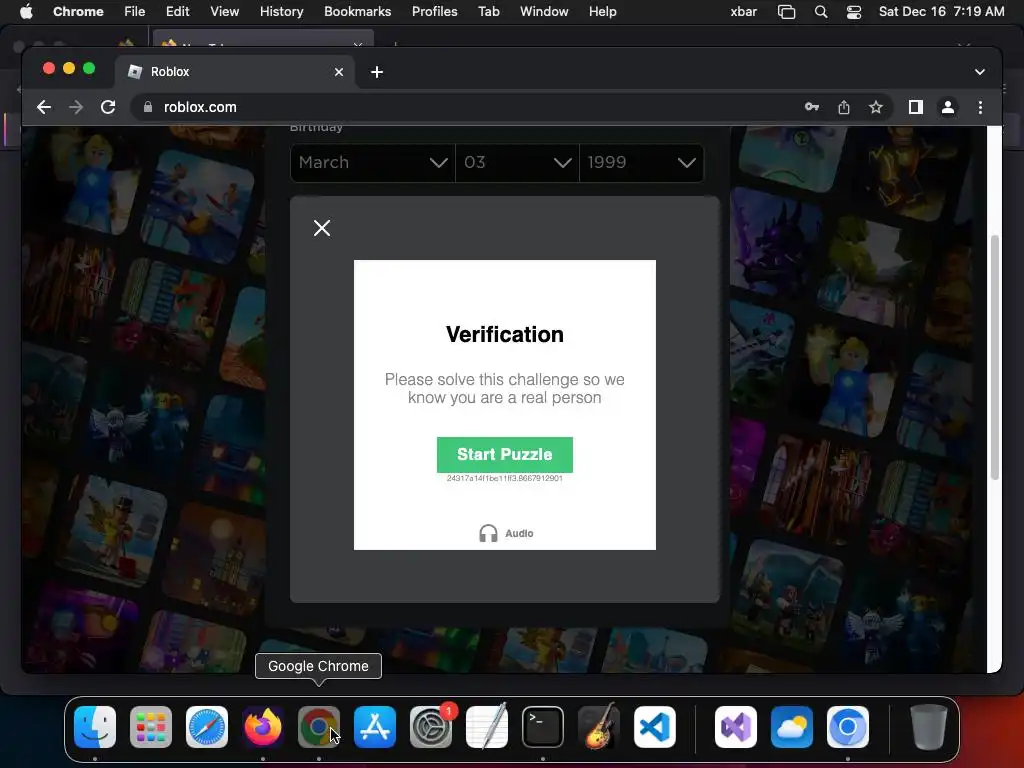Open the Edit menu
Screen dimensions: 1024x768
point(178,11)
